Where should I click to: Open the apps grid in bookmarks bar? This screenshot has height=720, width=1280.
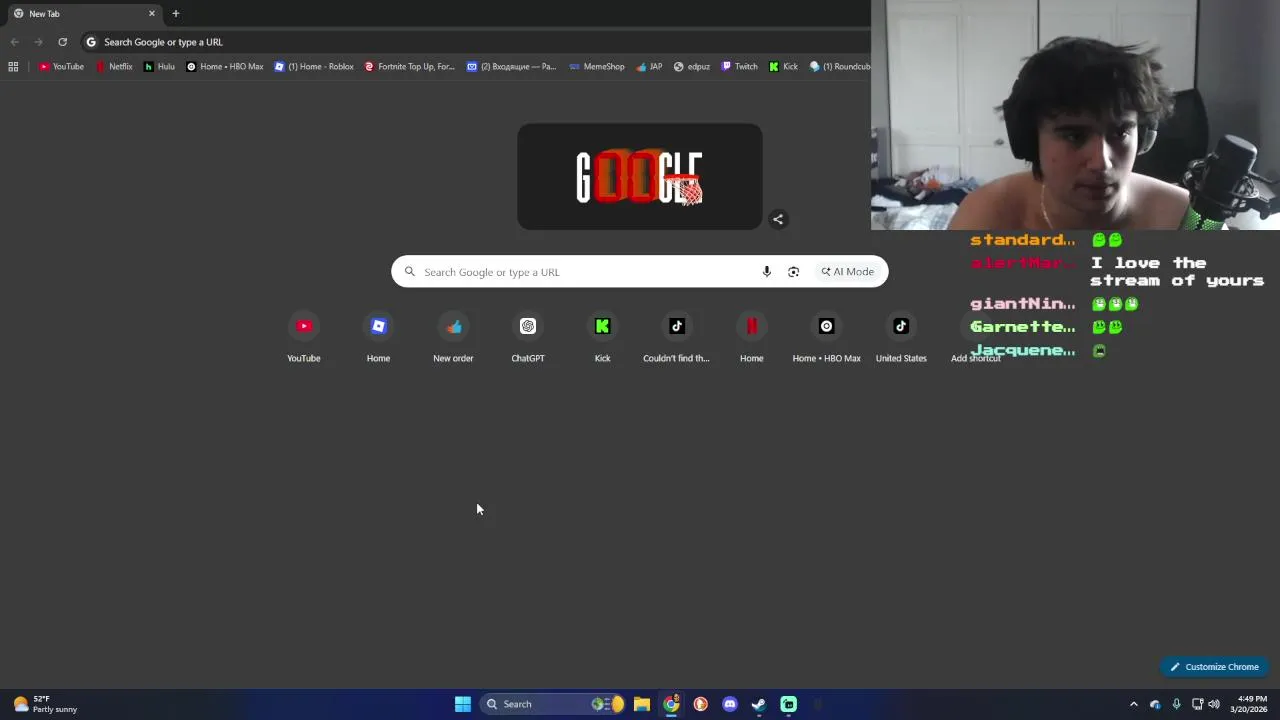click(x=13, y=67)
